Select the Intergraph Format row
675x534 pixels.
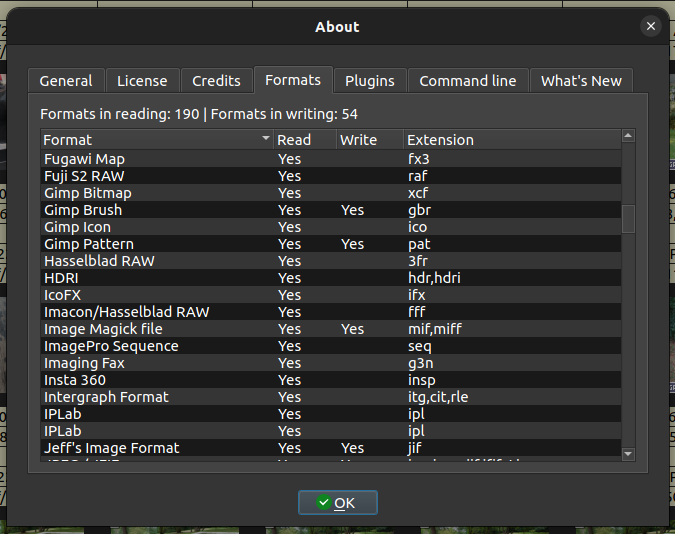point(331,397)
